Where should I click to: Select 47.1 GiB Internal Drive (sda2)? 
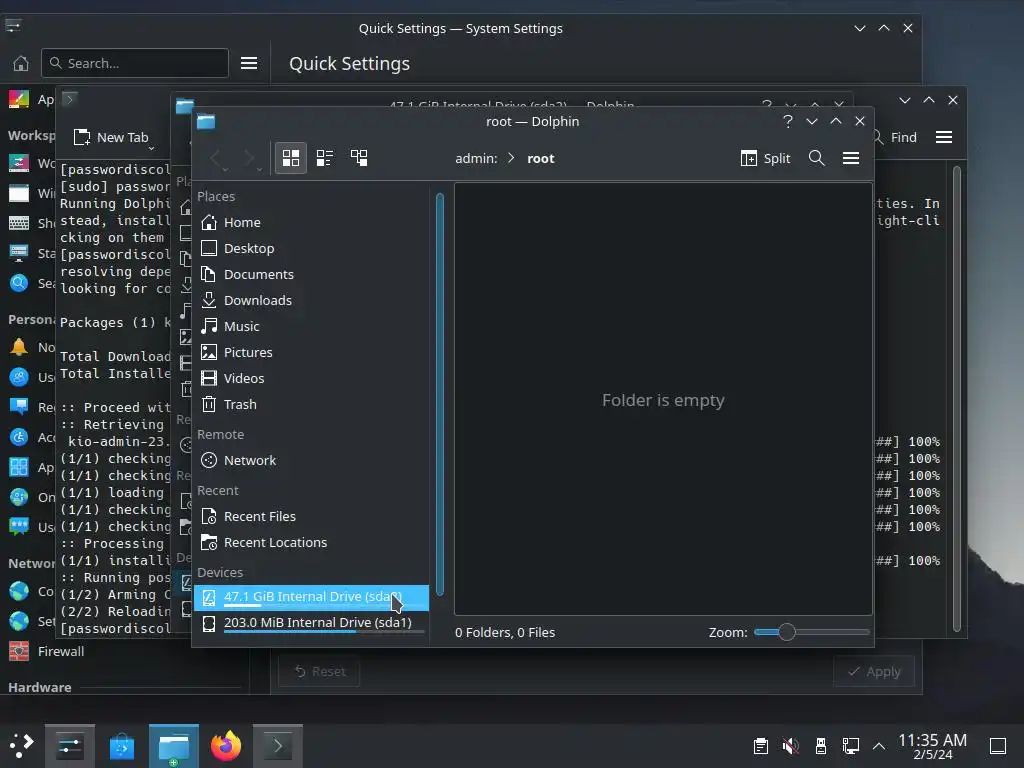tap(312, 597)
